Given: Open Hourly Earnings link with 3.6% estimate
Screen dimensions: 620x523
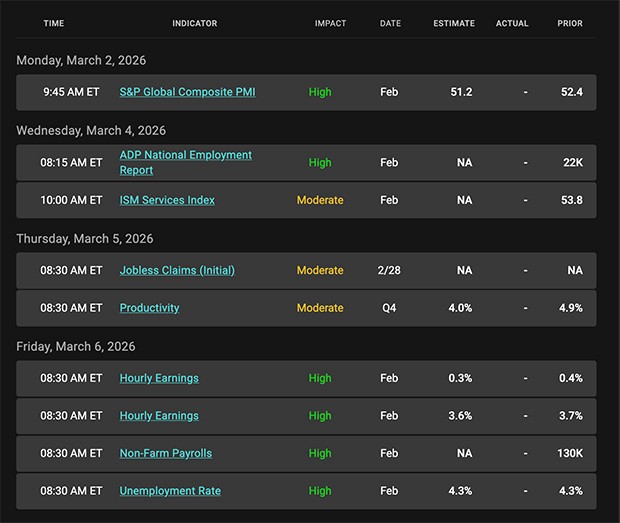Looking at the screenshot, I should click(x=159, y=416).
